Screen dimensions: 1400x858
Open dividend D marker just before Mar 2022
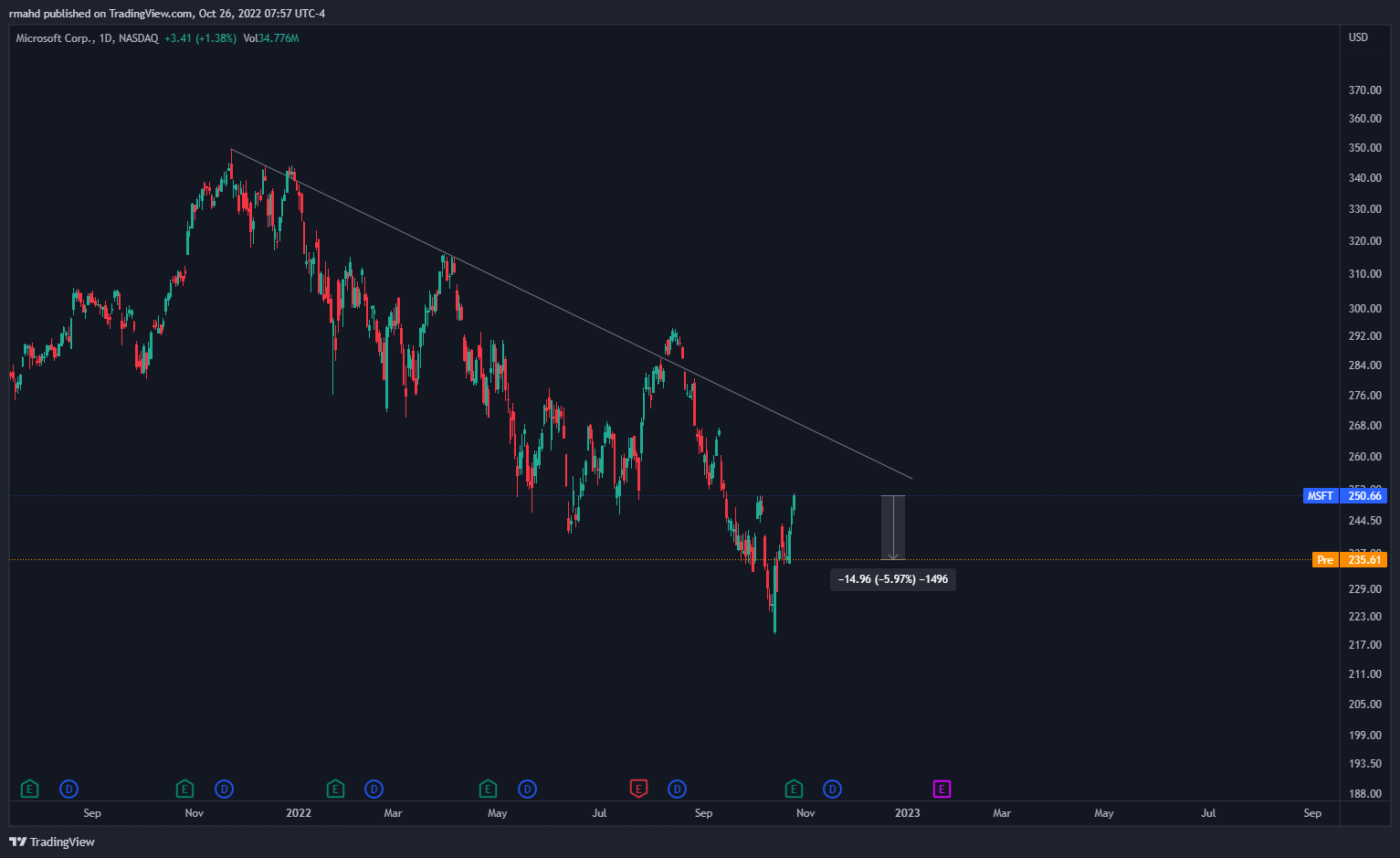[x=374, y=789]
